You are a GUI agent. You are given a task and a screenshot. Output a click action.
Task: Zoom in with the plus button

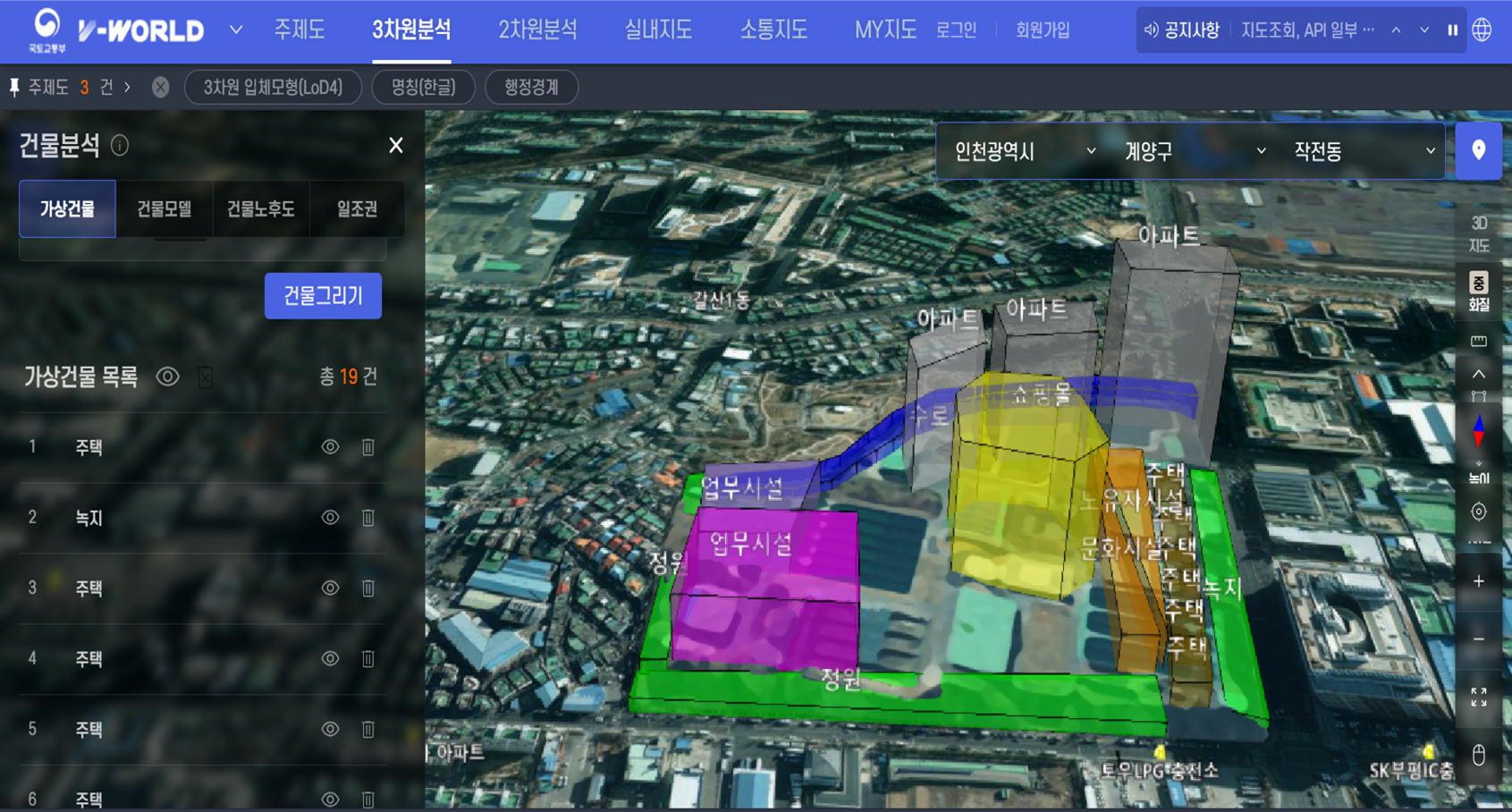point(1479,581)
